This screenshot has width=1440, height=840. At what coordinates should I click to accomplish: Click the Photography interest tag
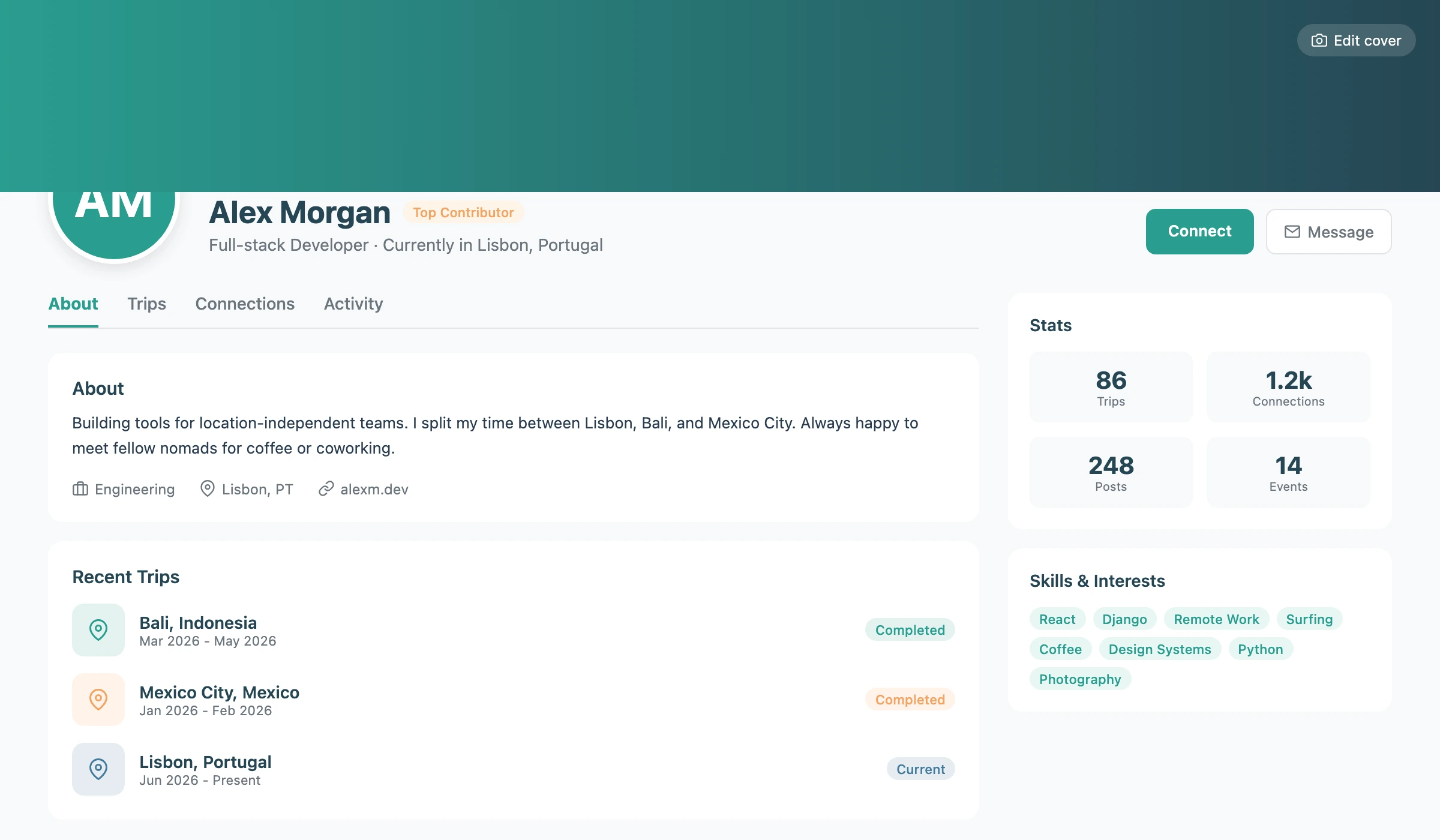[1080, 679]
